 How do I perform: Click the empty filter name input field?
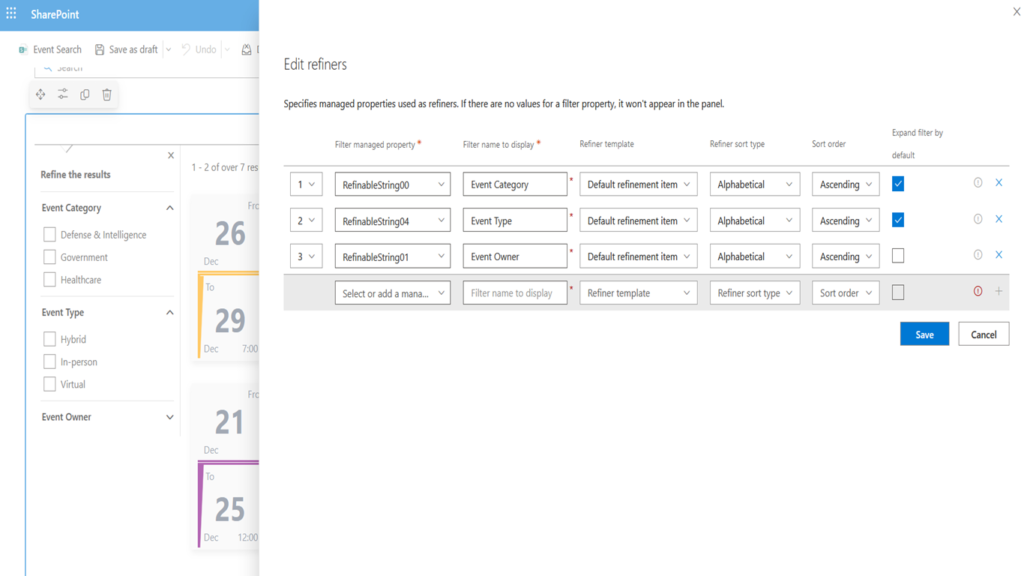coord(514,293)
